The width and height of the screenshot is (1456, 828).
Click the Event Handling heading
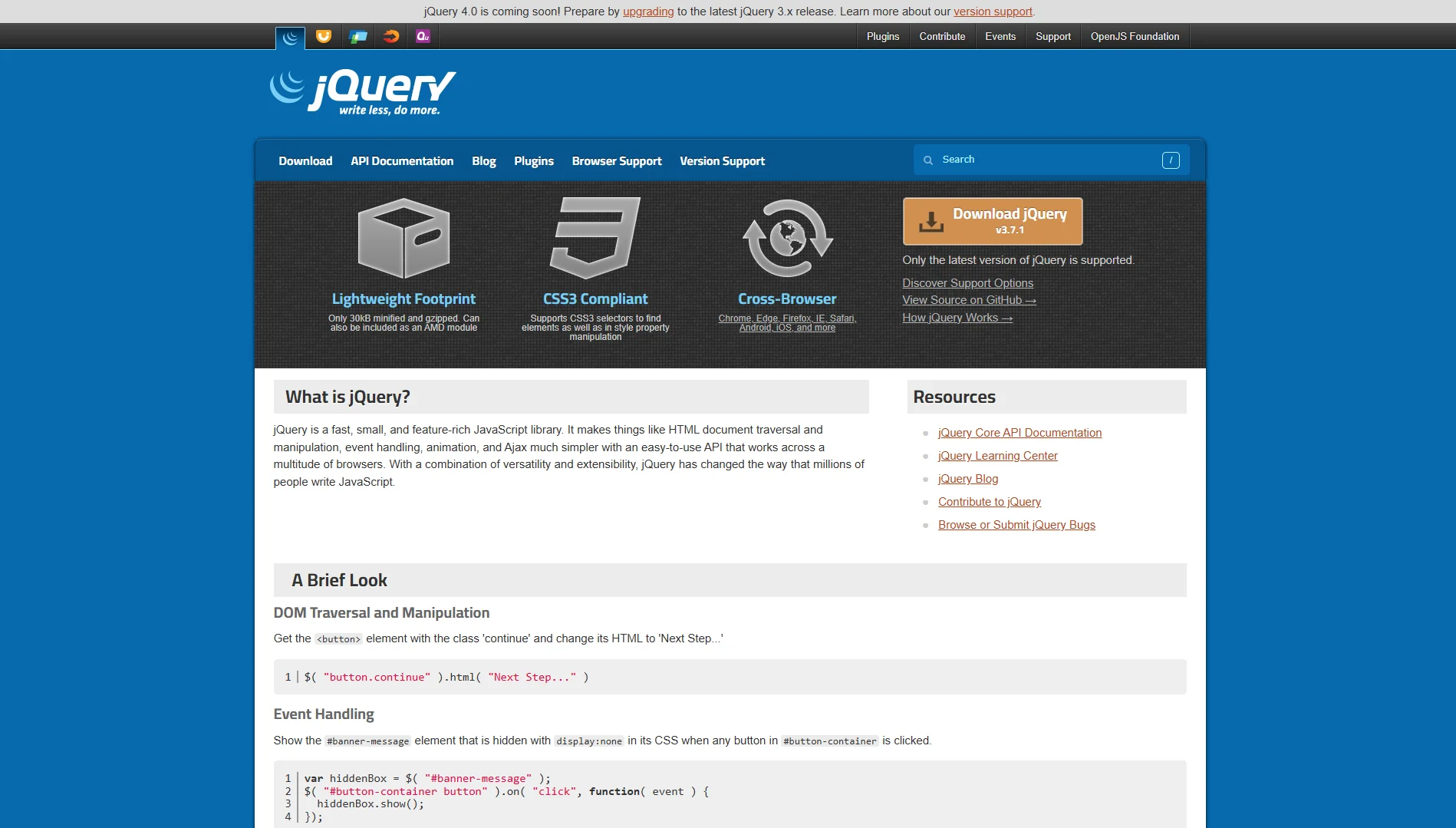324,714
